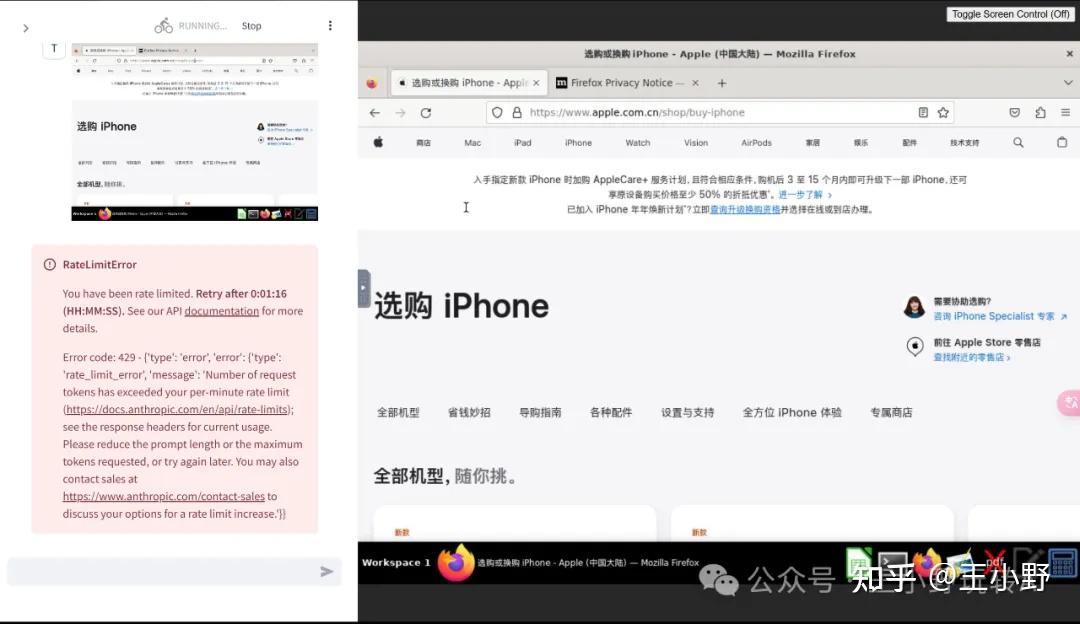1080x624 pixels.
Task: Click Workspace 1 label in the taskbar
Action: click(396, 563)
